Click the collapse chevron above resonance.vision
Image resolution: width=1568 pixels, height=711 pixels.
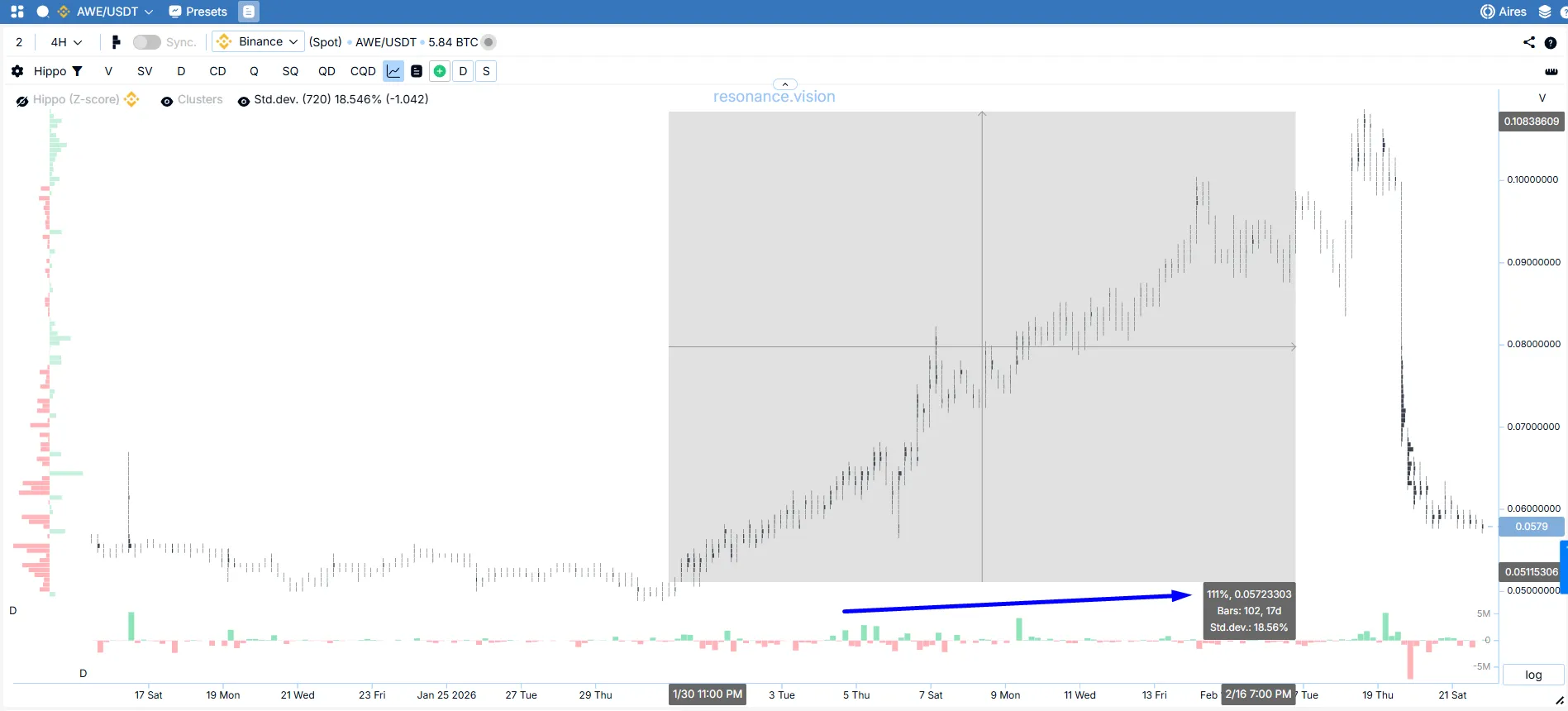784,84
